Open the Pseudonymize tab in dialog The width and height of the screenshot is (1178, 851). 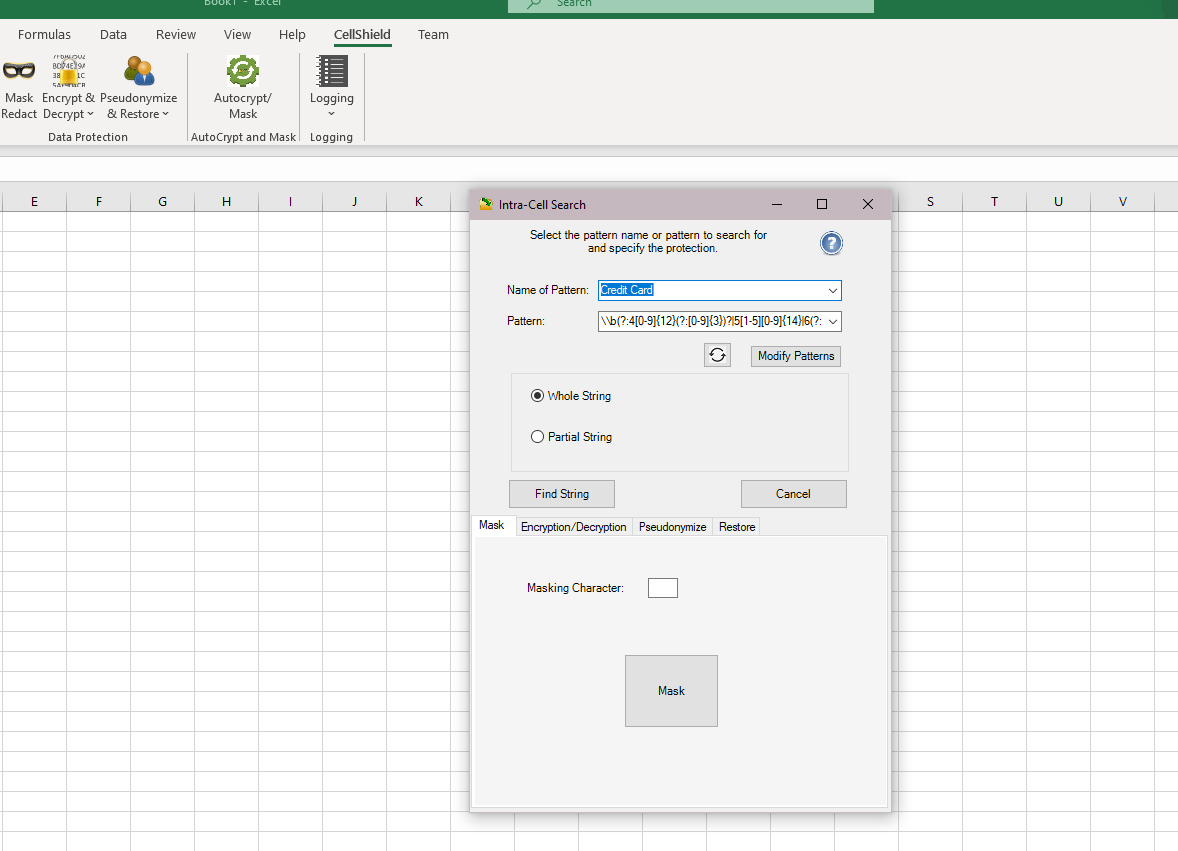coord(672,527)
